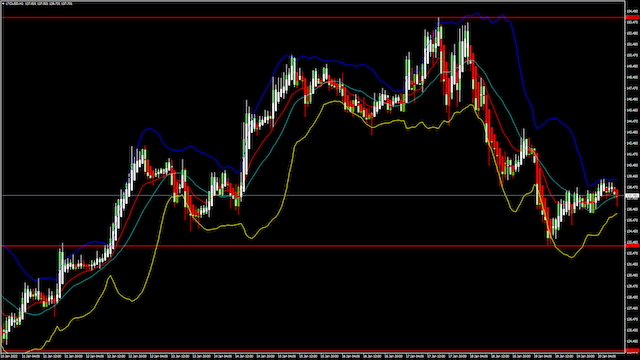Click the horizontal time scale axis
640x360 pixels.
(313, 356)
